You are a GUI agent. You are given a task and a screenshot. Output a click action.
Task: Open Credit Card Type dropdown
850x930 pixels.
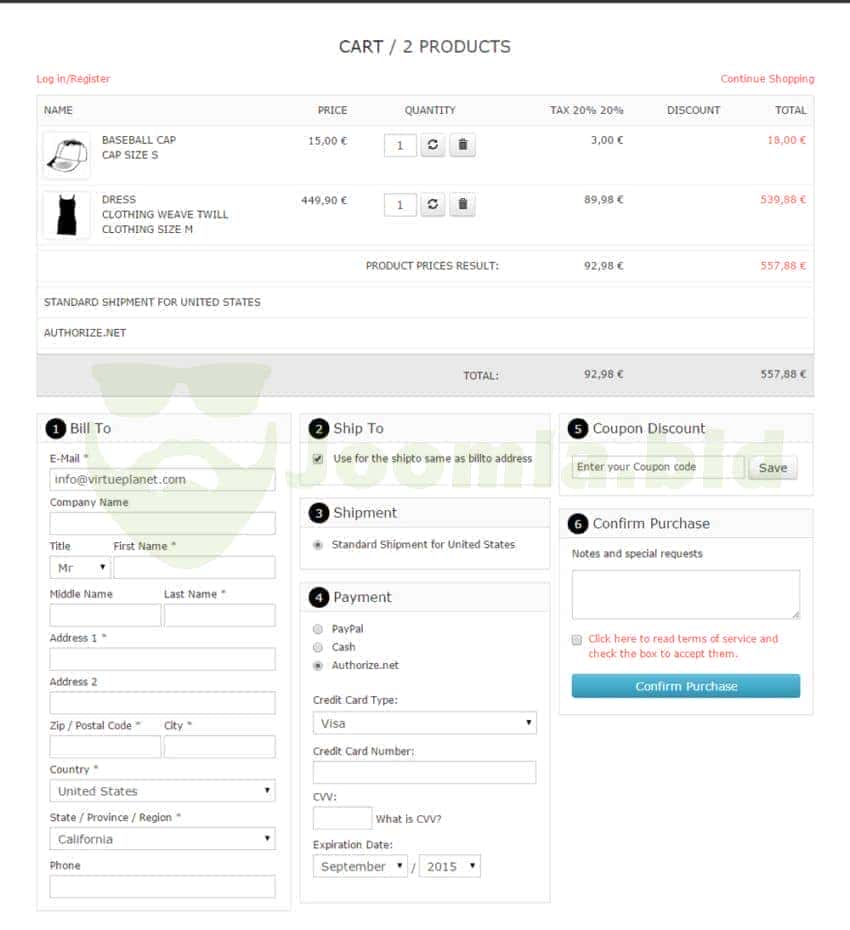(x=424, y=723)
